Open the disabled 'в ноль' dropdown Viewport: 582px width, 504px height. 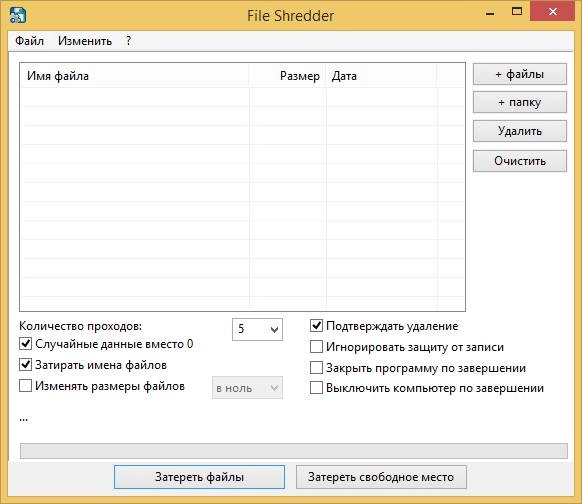[247, 388]
